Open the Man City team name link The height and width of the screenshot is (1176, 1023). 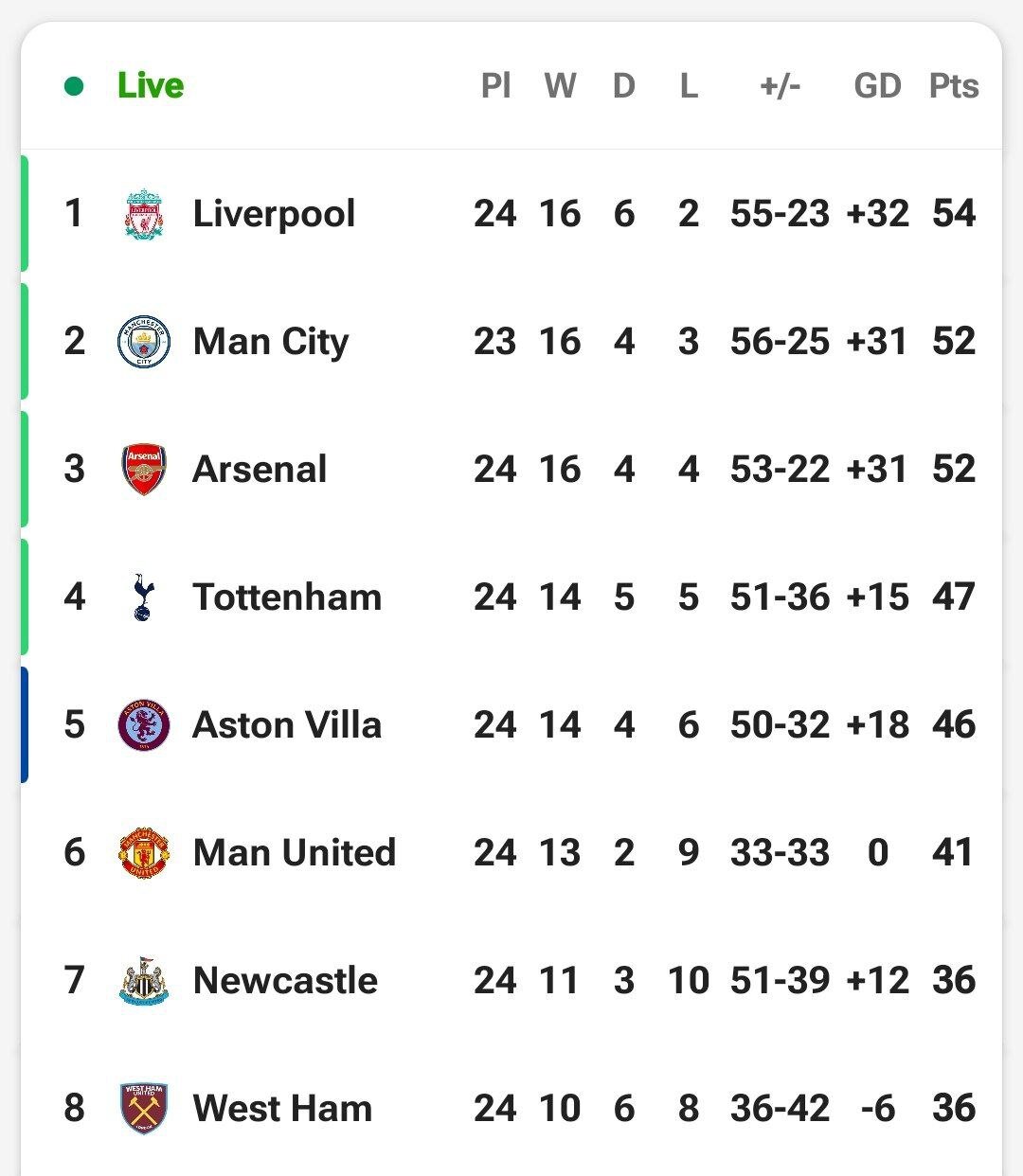tap(271, 342)
